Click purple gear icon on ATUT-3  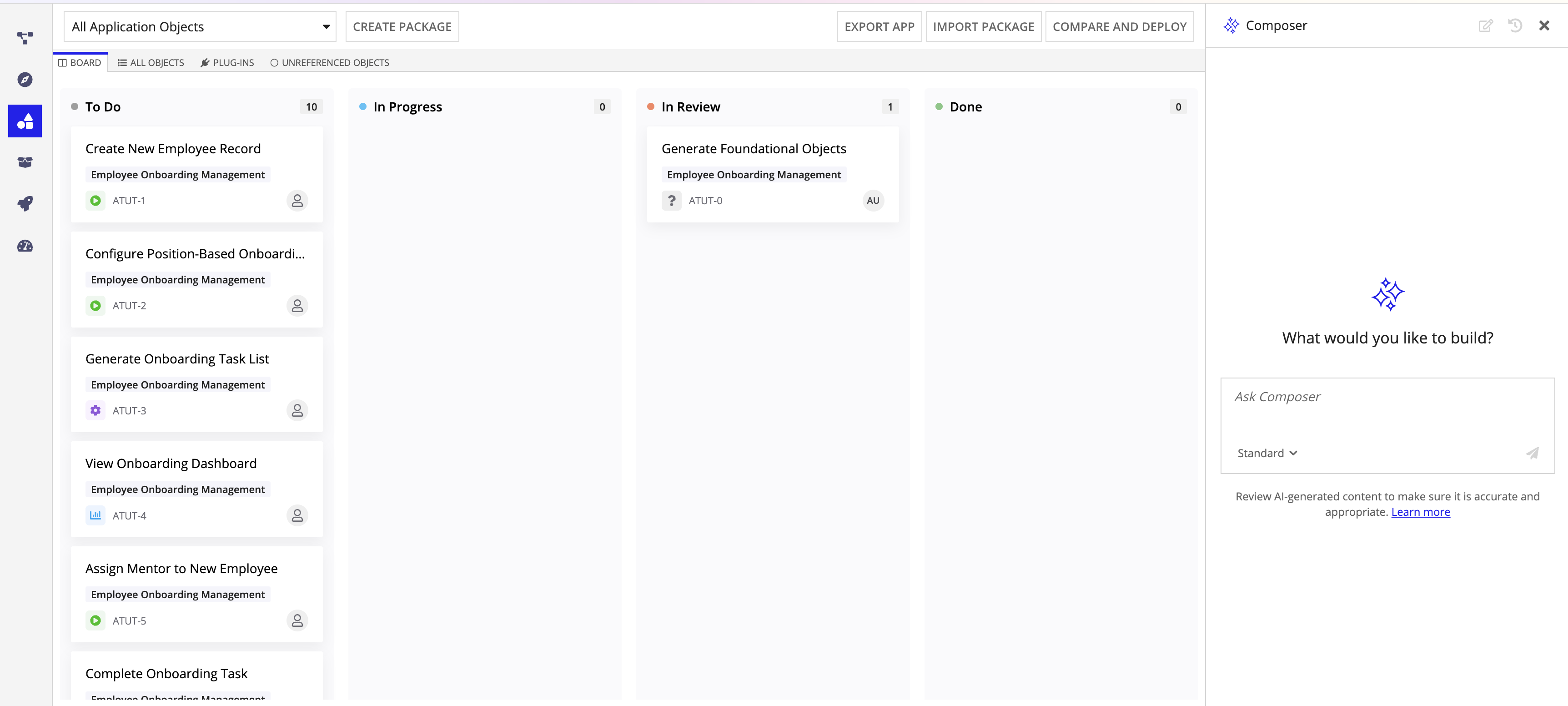(x=95, y=411)
